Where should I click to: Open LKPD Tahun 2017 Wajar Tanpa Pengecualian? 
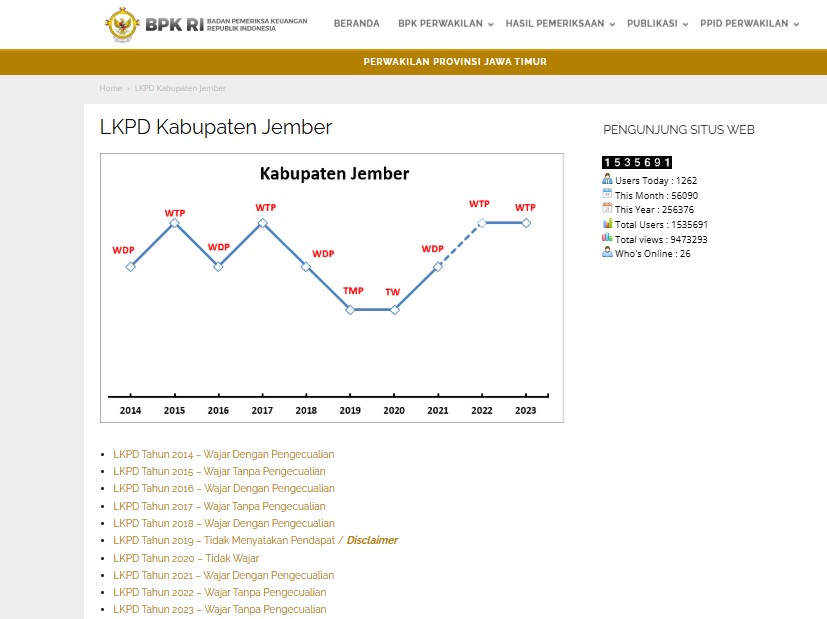219,506
